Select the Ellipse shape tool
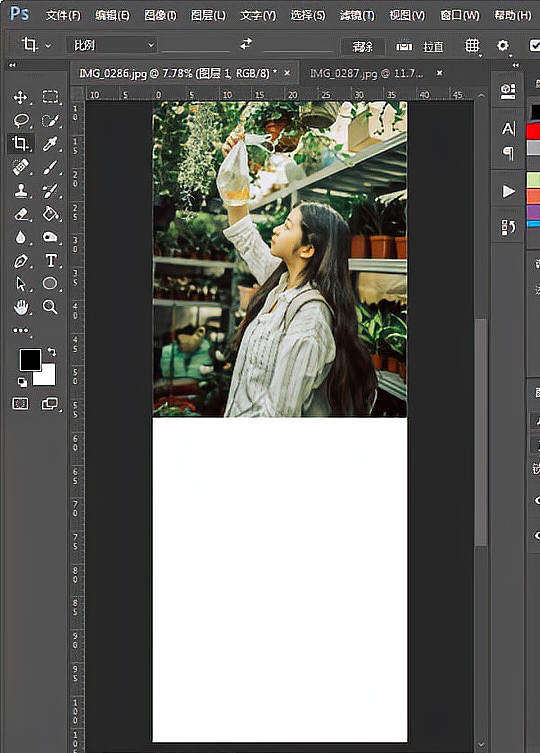The height and width of the screenshot is (753, 540). click(x=50, y=283)
